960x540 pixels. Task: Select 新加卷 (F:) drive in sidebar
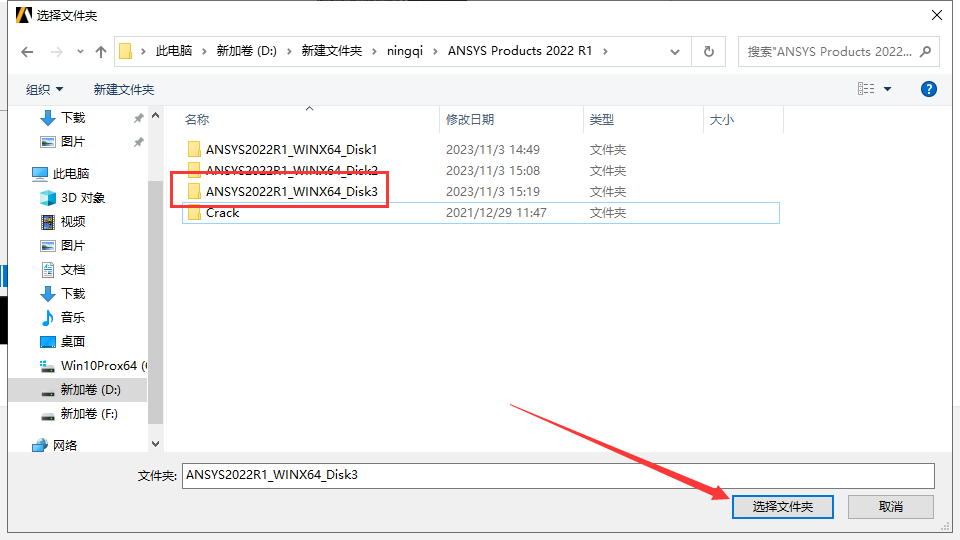pos(89,413)
